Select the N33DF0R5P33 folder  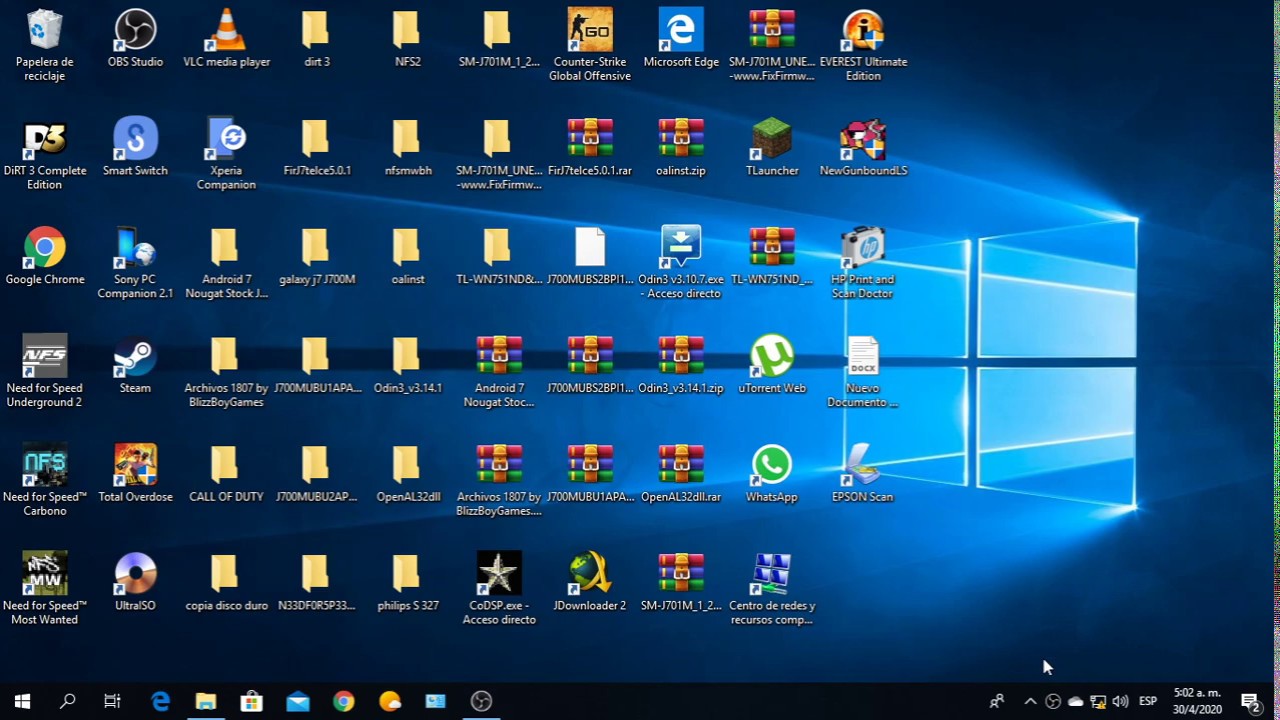click(317, 583)
